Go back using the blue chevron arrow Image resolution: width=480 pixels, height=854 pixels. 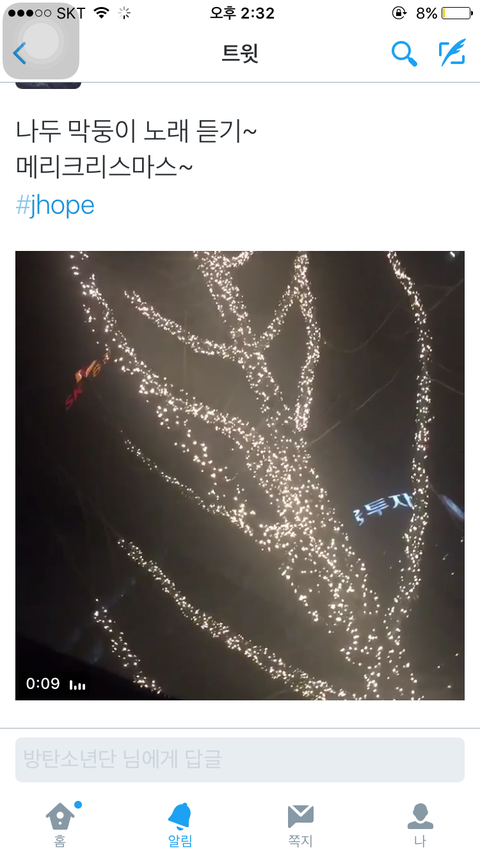[20, 53]
